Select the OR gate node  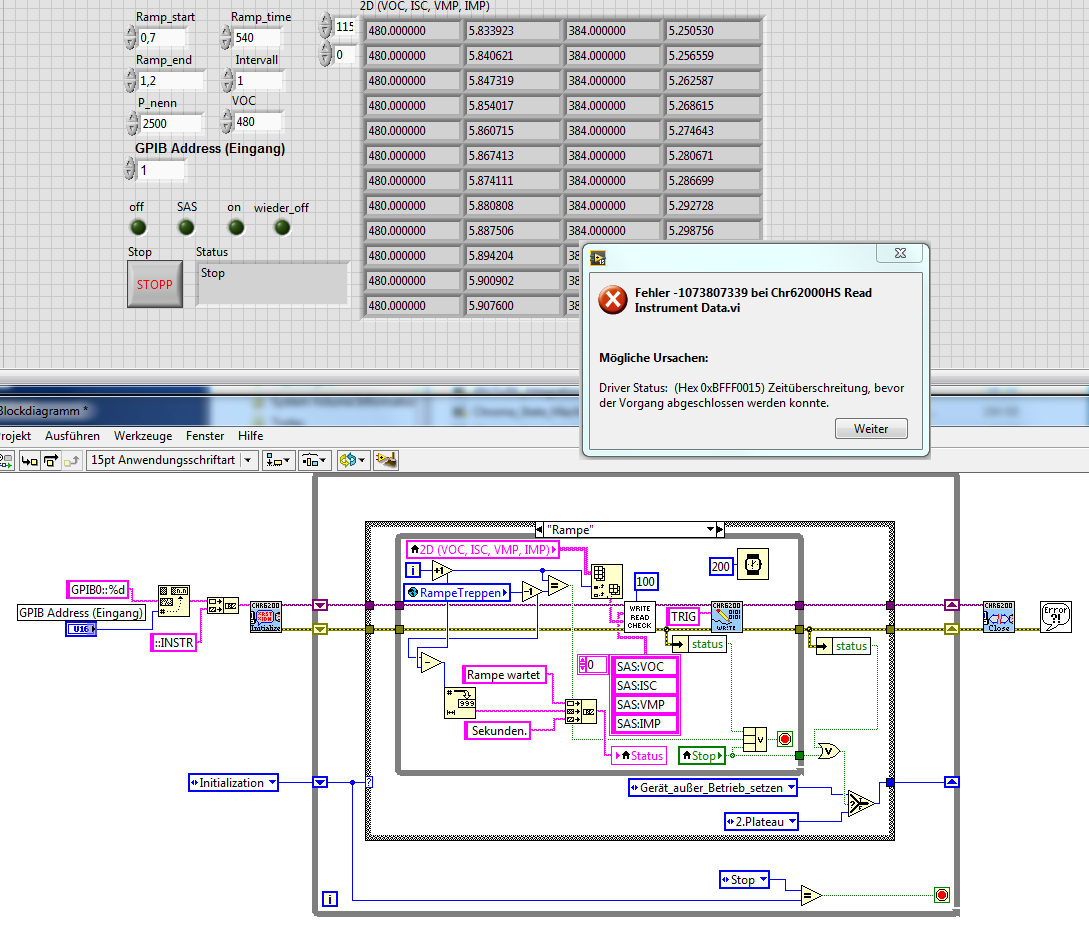[829, 751]
